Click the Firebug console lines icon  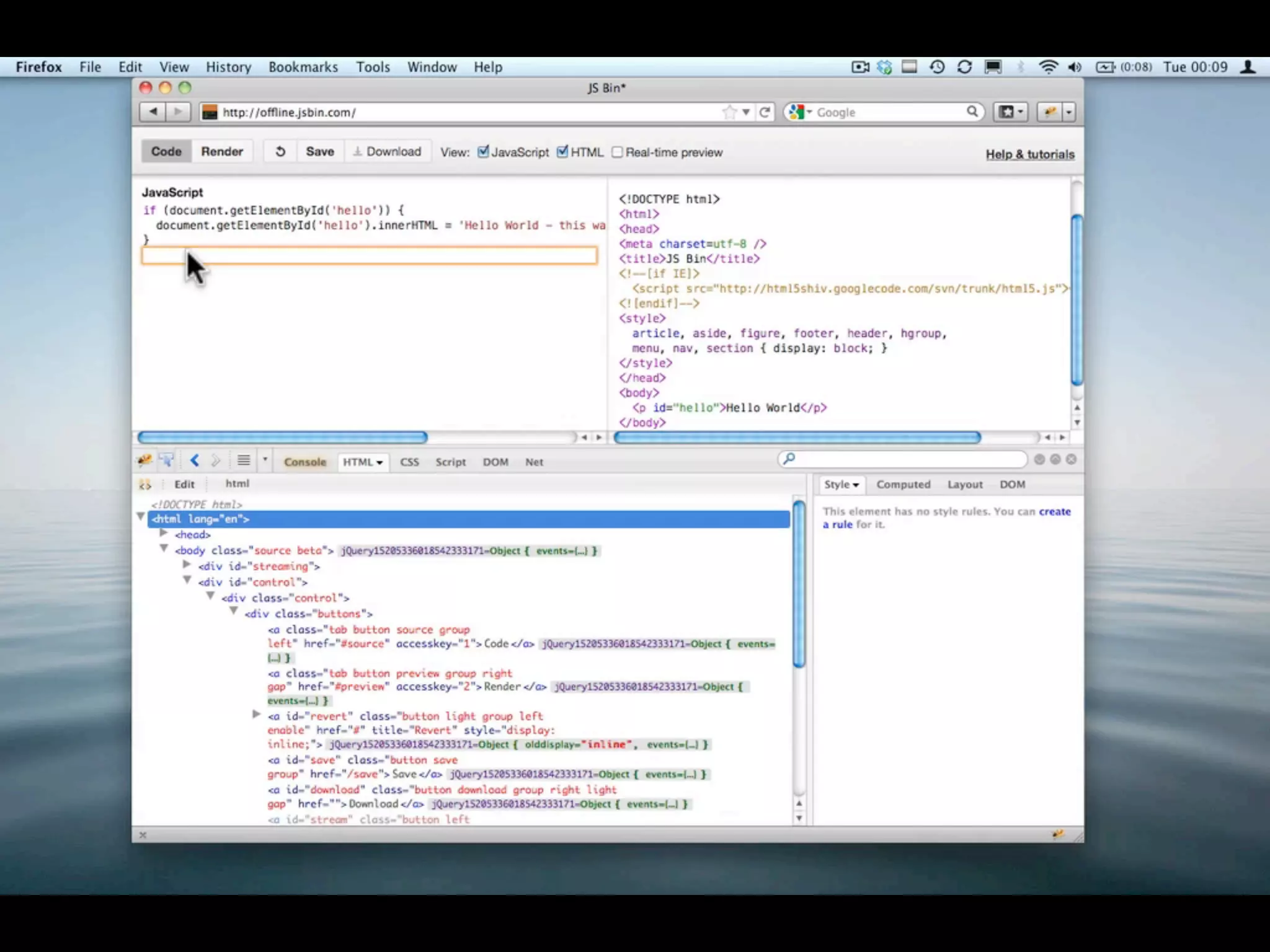point(244,461)
